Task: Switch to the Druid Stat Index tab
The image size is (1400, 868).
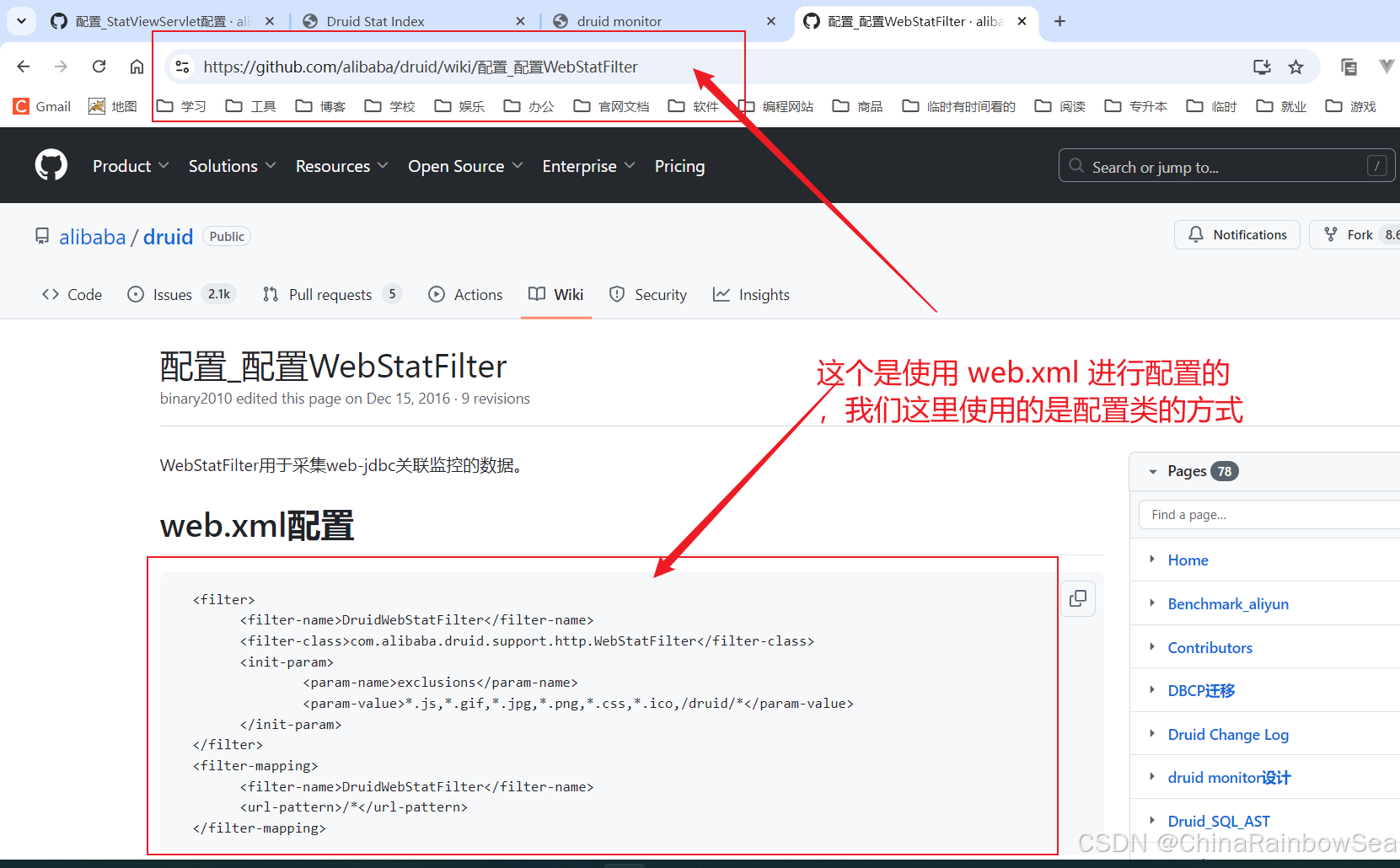Action: coord(373,21)
